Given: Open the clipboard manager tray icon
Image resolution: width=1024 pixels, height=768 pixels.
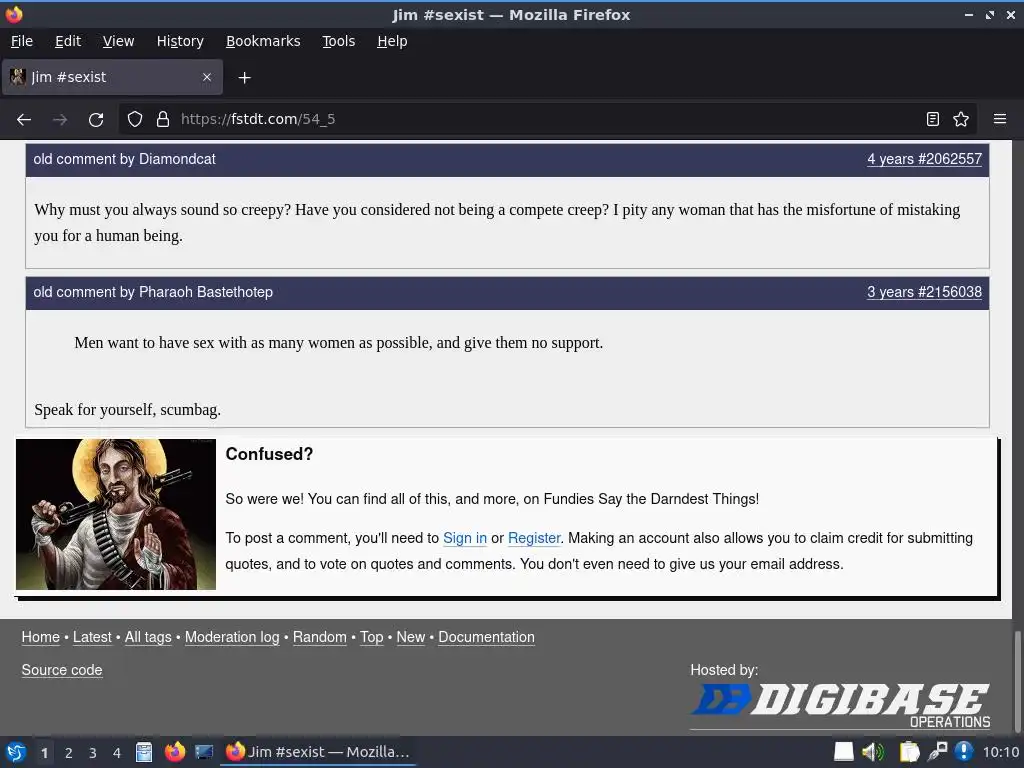Looking at the screenshot, I should [x=909, y=752].
